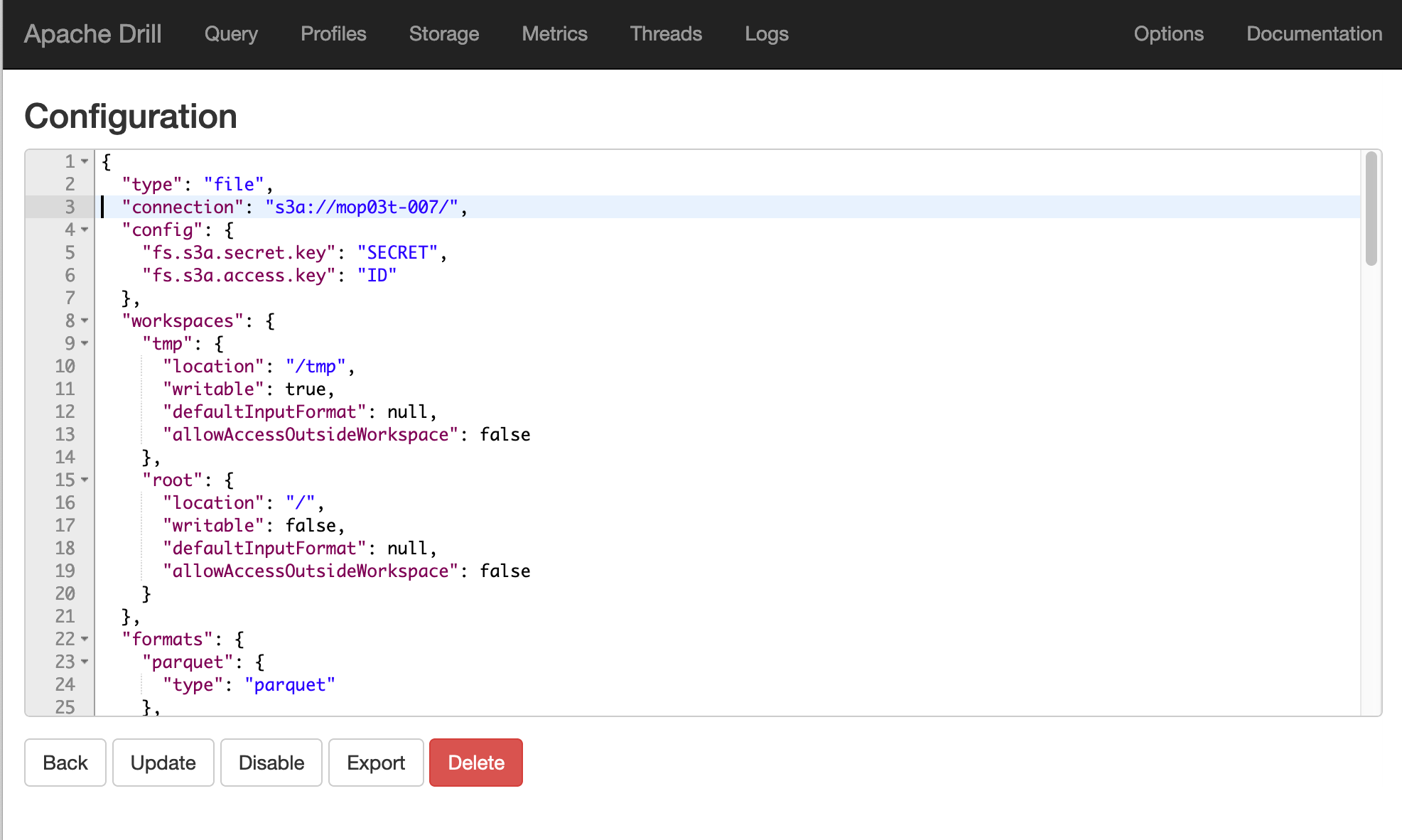The height and width of the screenshot is (840, 1402).
Task: Click the "file" type value
Action: (234, 184)
